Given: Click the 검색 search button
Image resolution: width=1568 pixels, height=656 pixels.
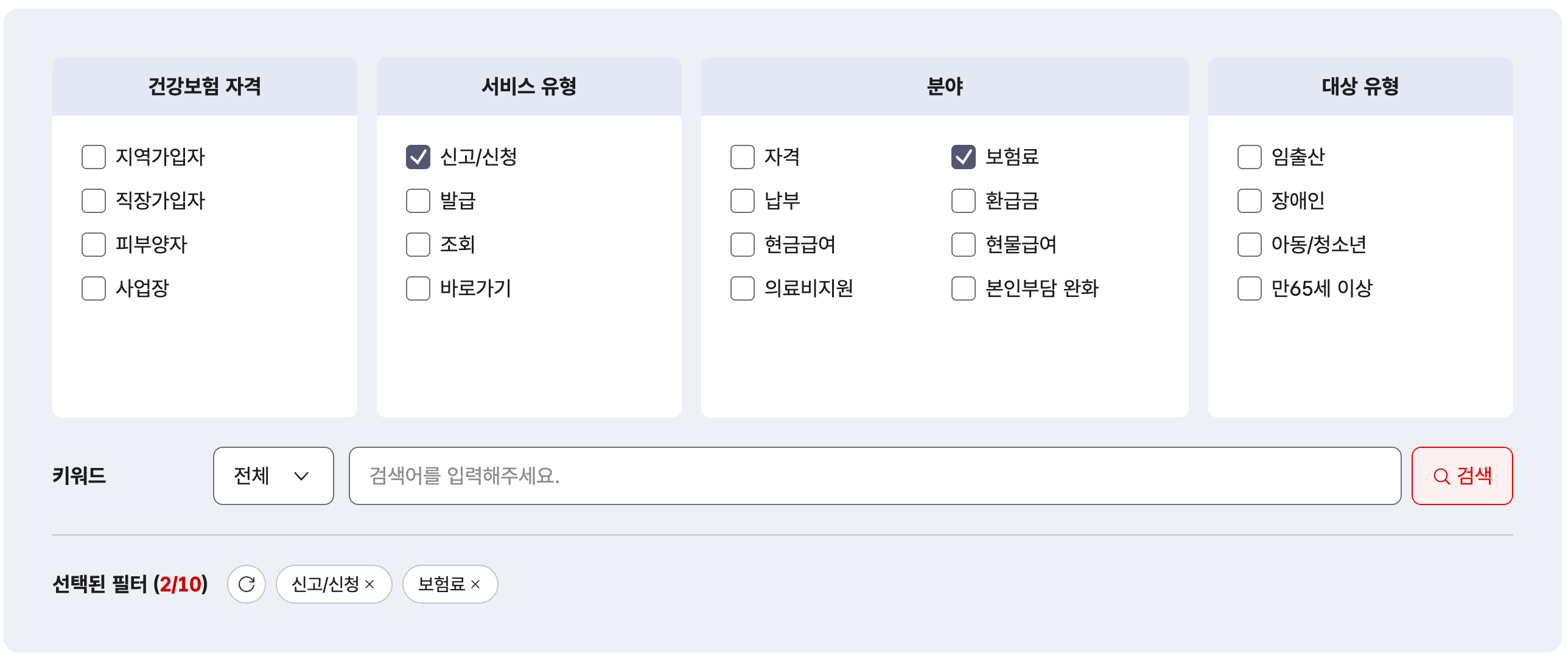Looking at the screenshot, I should (1461, 476).
